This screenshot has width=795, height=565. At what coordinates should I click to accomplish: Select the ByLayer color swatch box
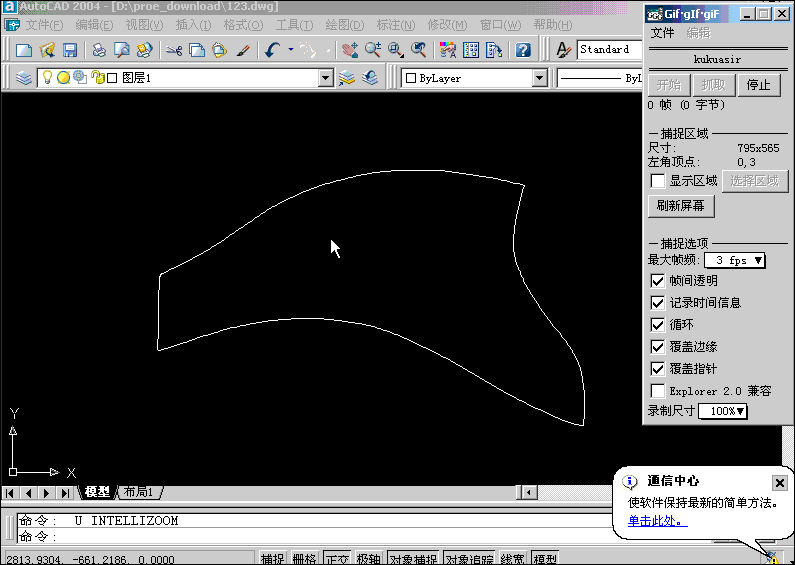coord(411,78)
